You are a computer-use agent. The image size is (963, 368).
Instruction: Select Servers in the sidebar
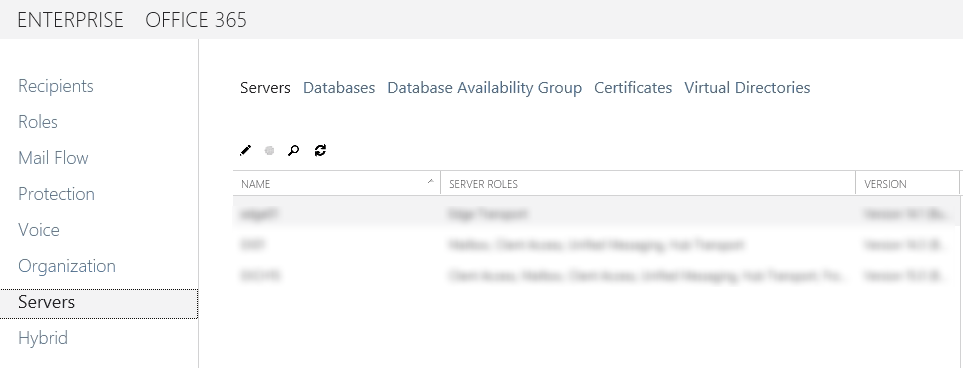(99, 303)
